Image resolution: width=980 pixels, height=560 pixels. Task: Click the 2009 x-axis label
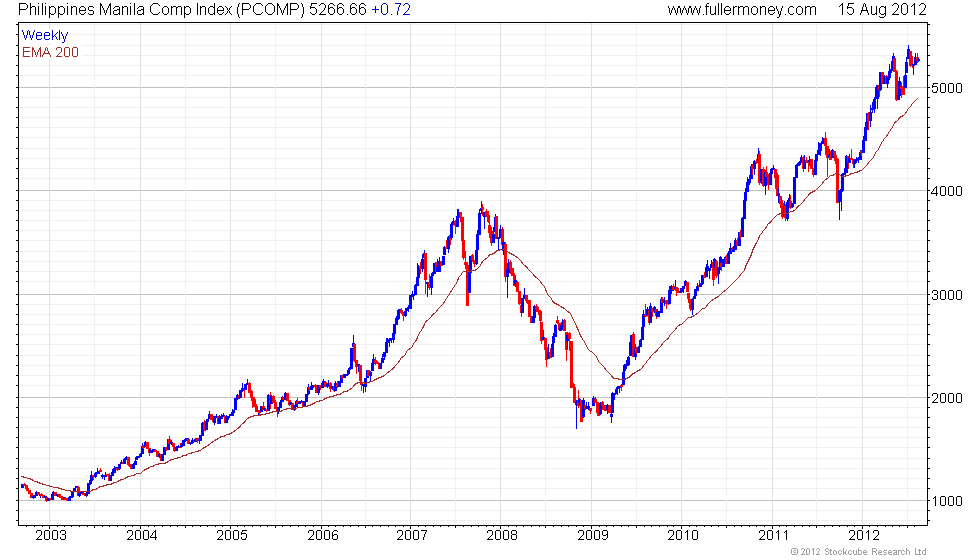click(592, 535)
